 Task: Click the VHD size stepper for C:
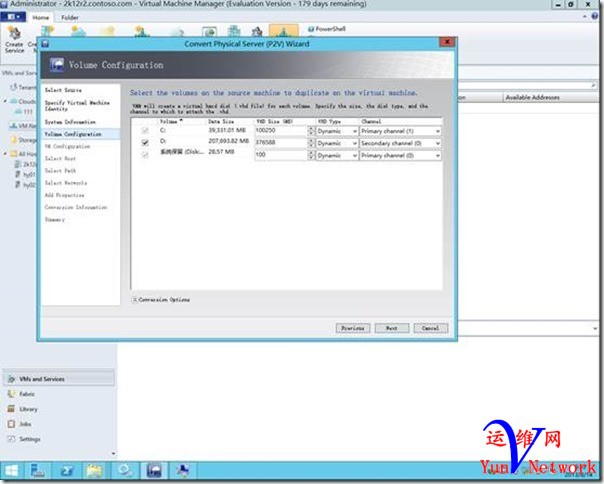[x=311, y=131]
